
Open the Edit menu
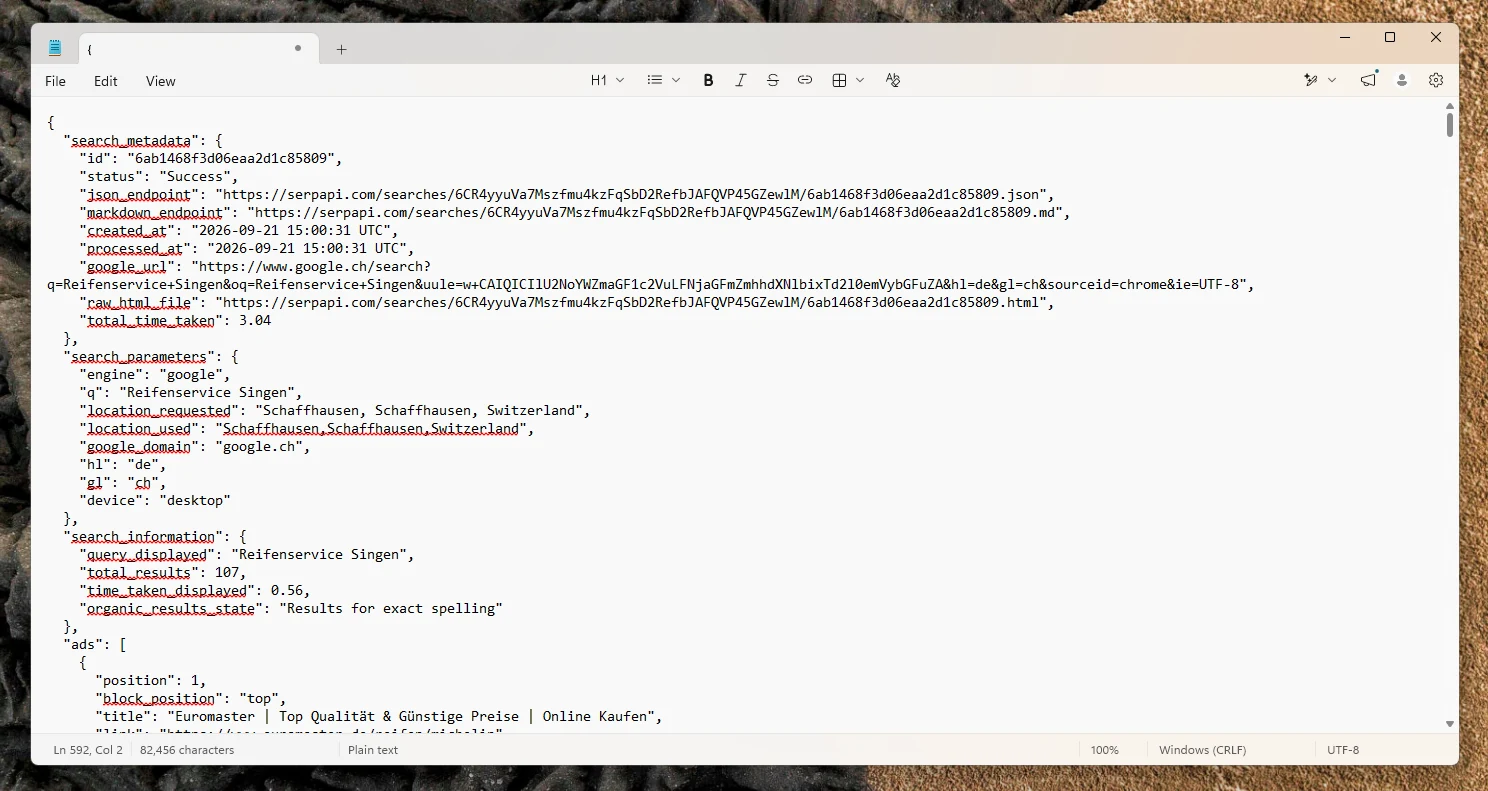point(106,81)
